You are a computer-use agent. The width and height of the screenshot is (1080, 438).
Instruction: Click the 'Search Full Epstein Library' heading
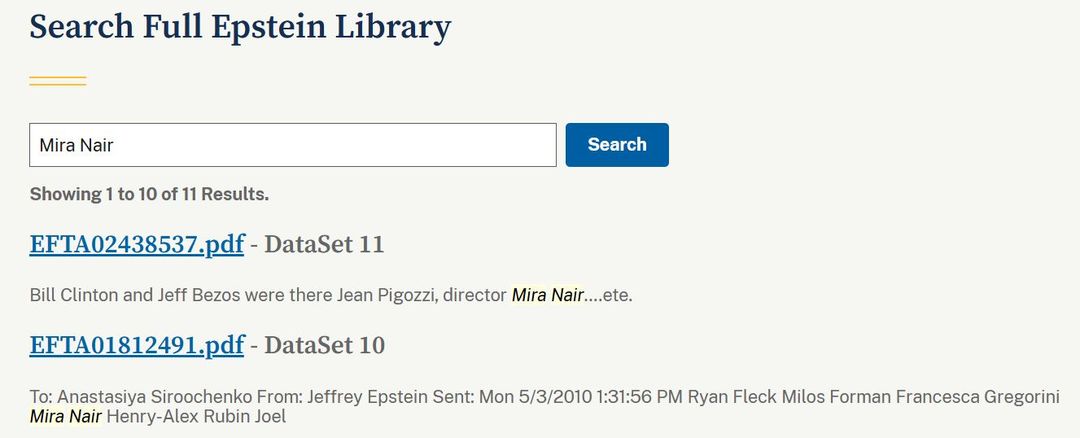click(240, 27)
